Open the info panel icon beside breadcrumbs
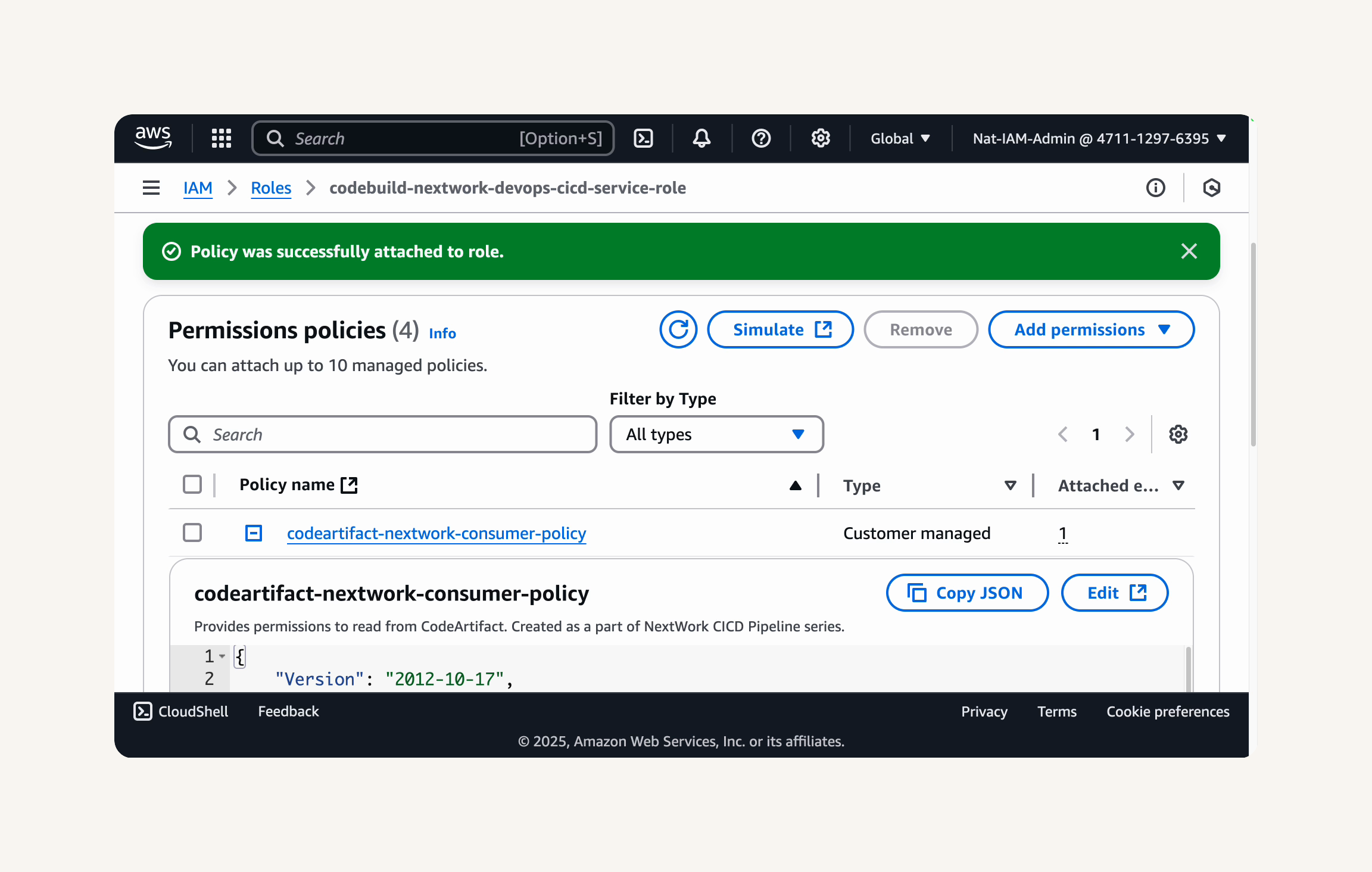Image resolution: width=1372 pixels, height=872 pixels. point(1156,188)
